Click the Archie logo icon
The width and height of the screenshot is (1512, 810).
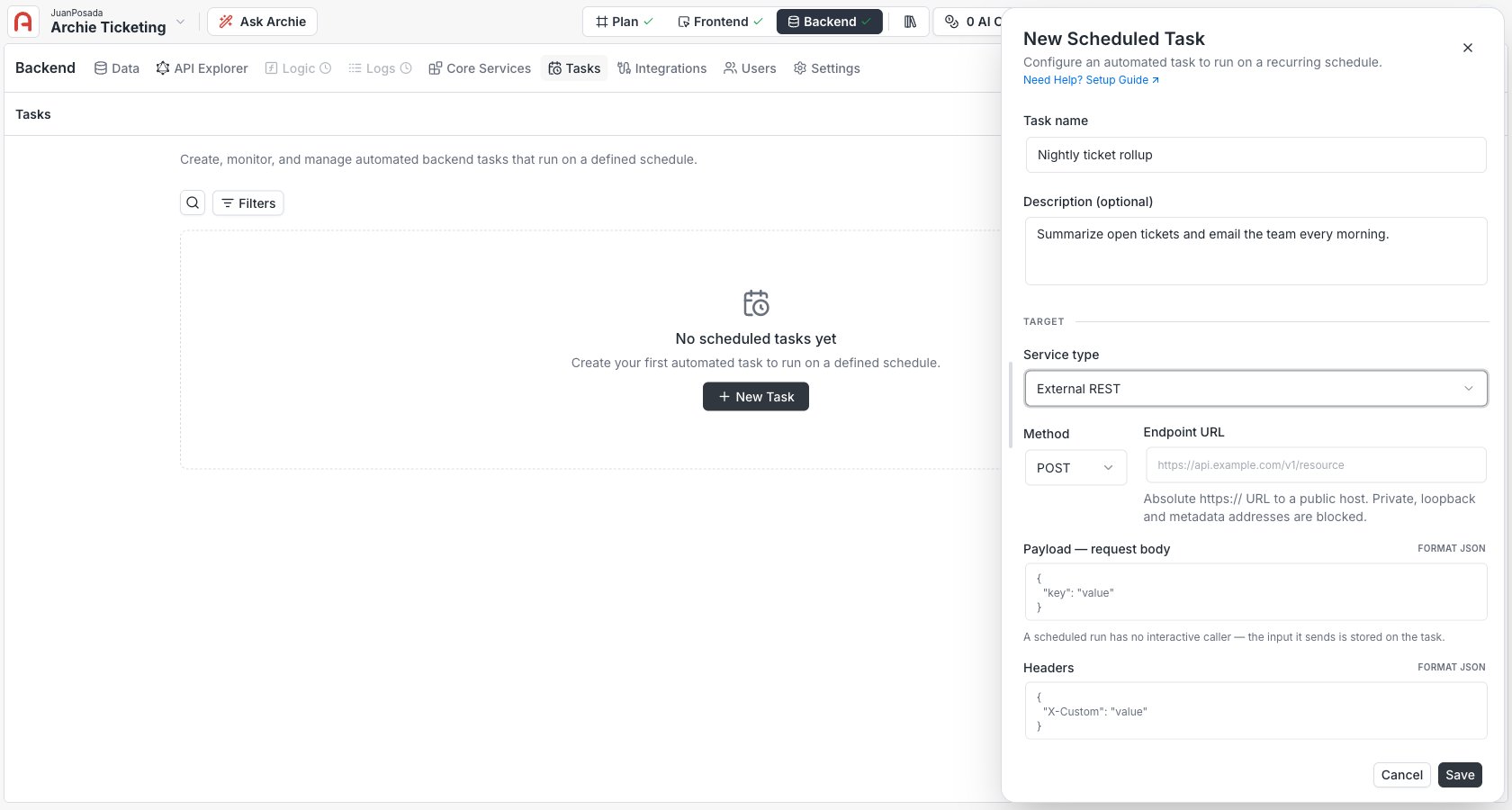[x=23, y=22]
